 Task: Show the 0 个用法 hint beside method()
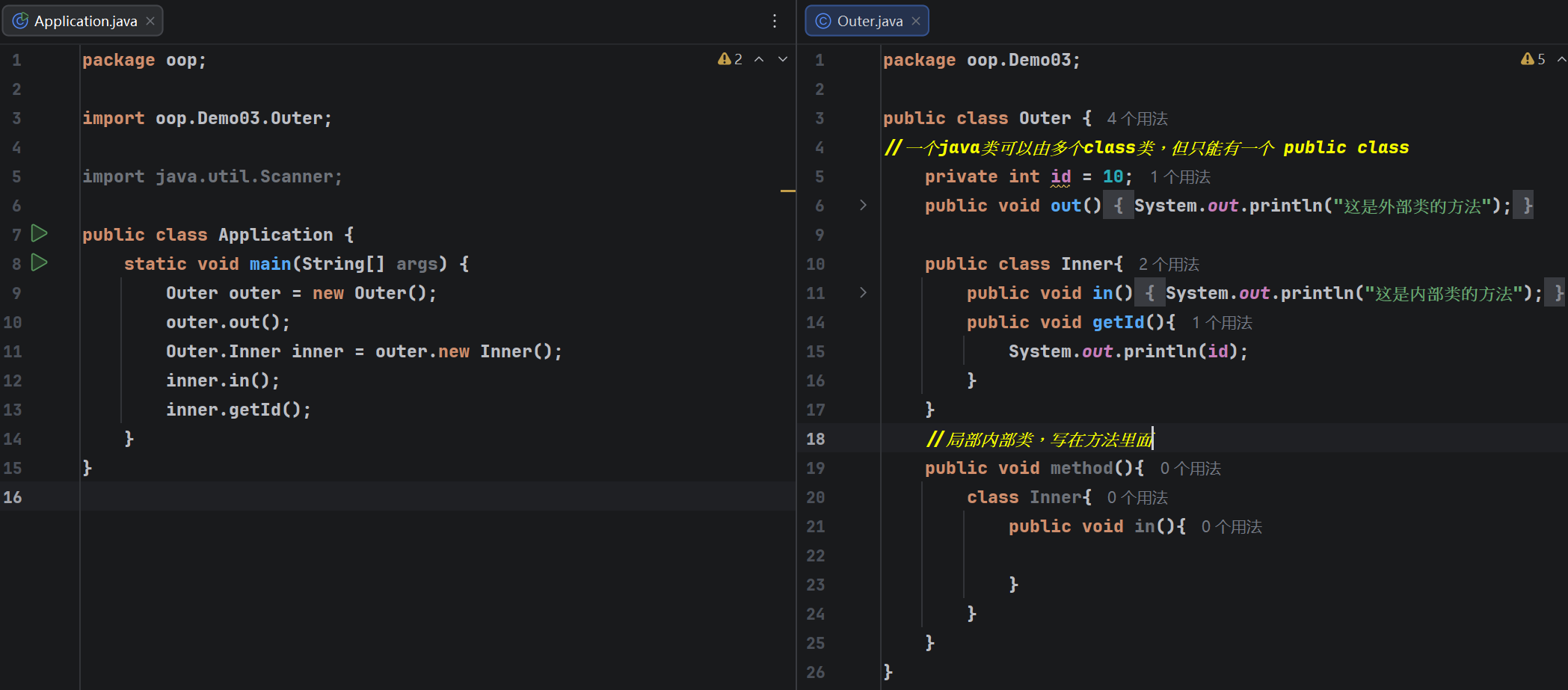[1190, 469]
